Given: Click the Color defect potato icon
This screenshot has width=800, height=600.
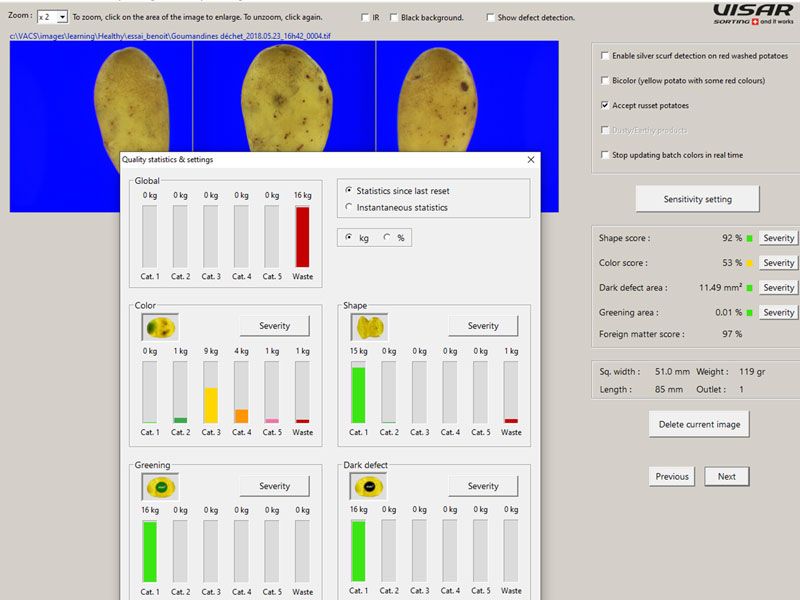Looking at the screenshot, I should [160, 326].
